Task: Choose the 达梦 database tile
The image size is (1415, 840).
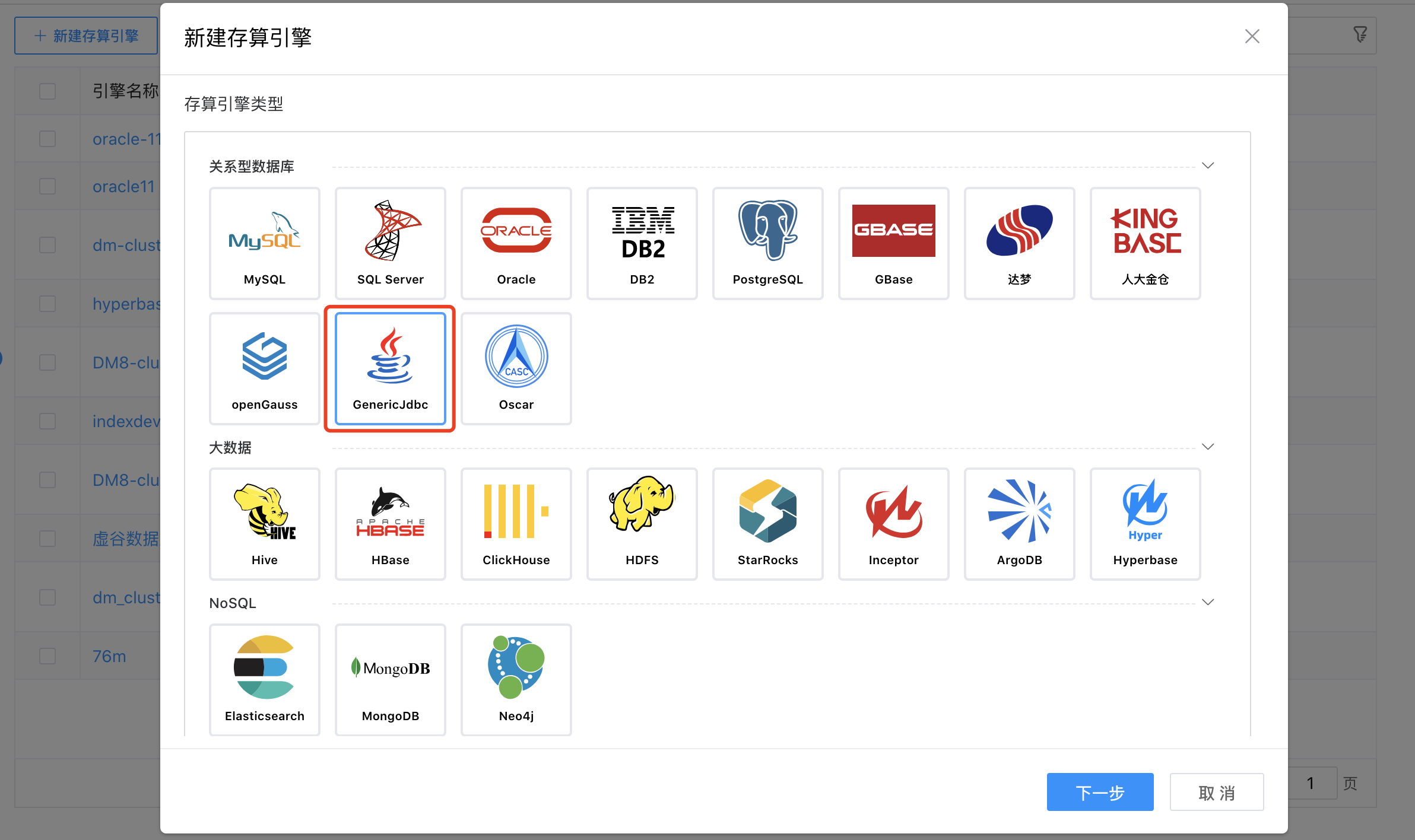Action: click(x=1020, y=243)
